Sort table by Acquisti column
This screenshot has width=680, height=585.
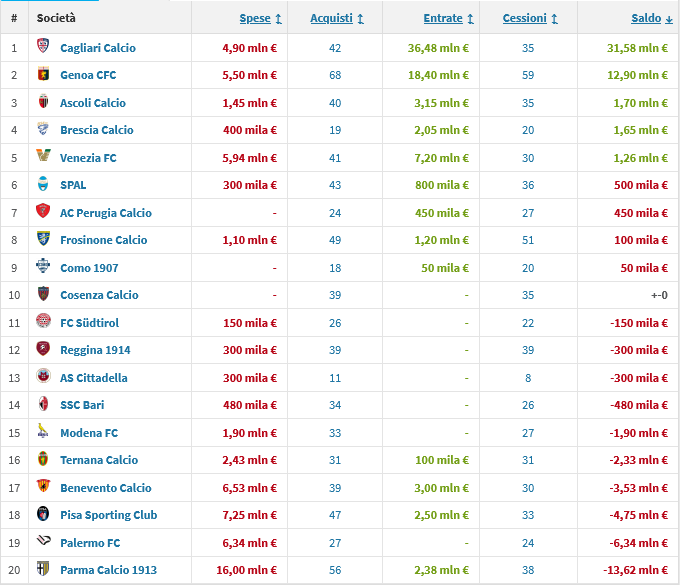click(337, 18)
